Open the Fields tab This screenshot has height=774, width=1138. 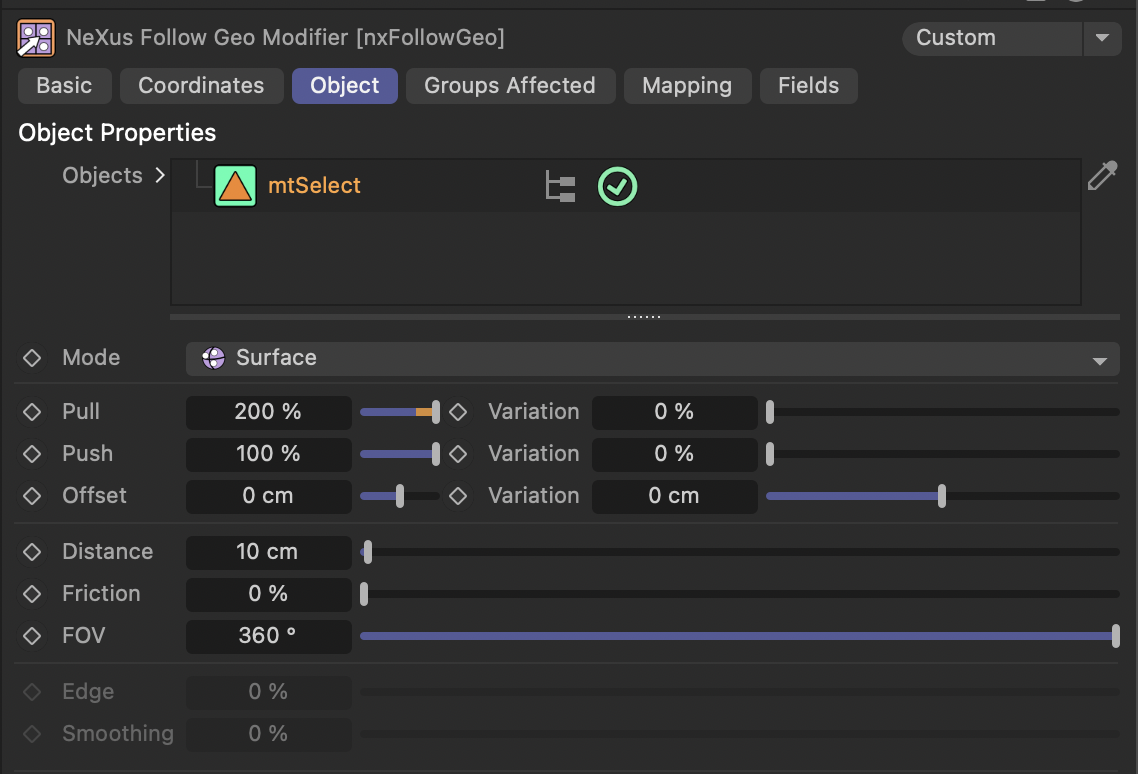808,86
